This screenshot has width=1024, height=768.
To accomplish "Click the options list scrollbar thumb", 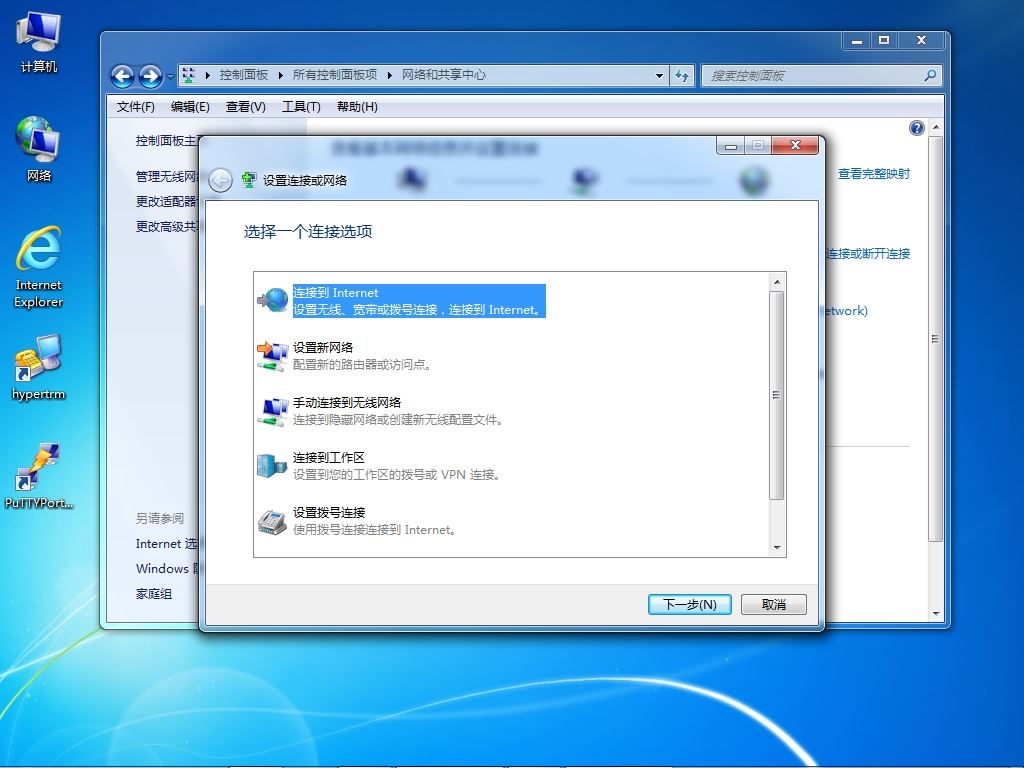I will pos(776,395).
